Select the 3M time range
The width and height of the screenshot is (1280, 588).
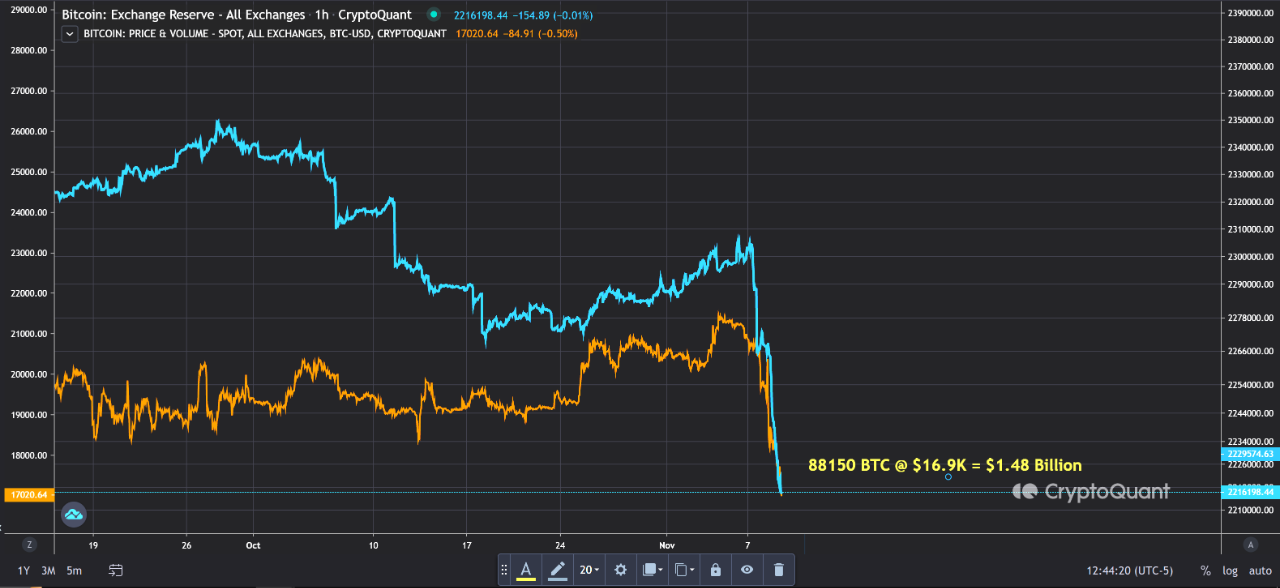48,570
